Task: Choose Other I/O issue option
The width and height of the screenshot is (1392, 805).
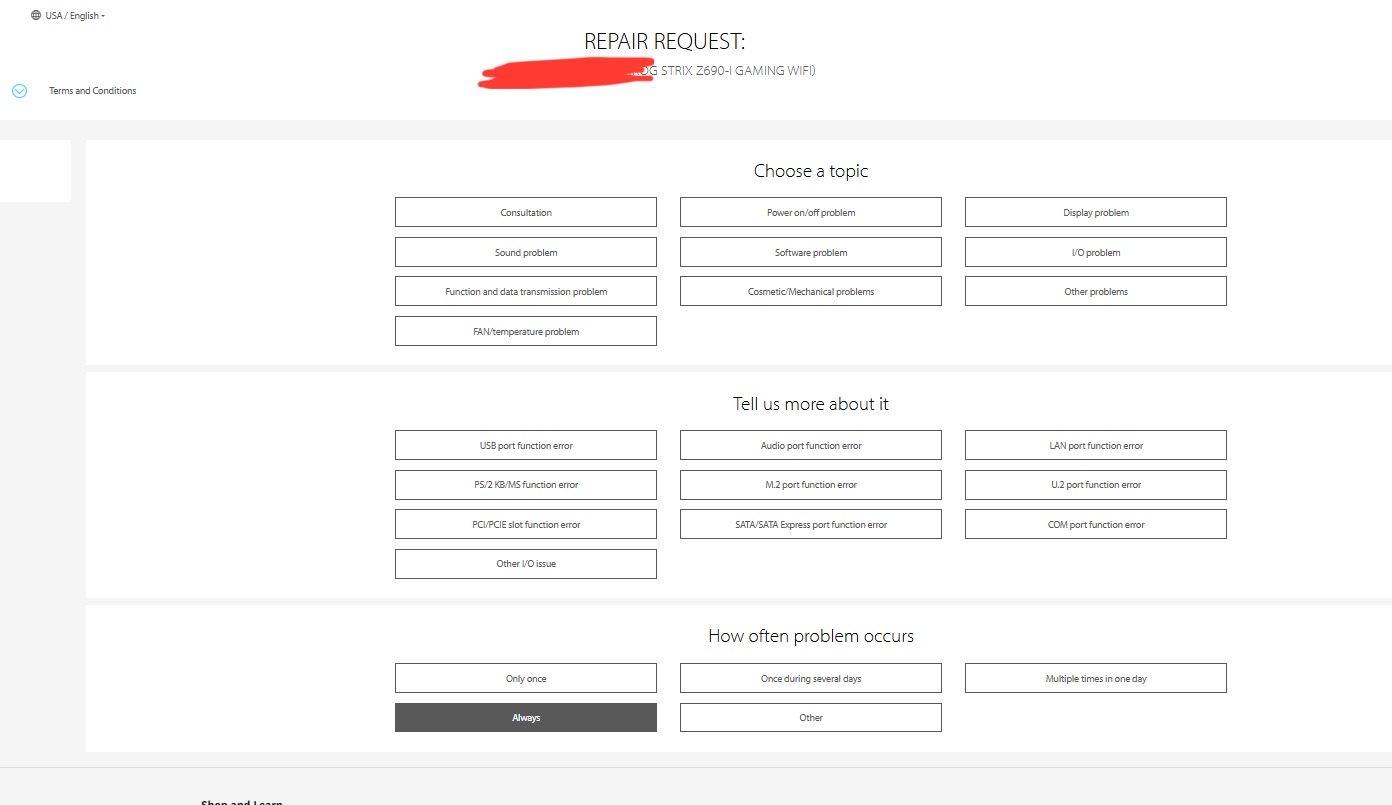Action: 526,563
